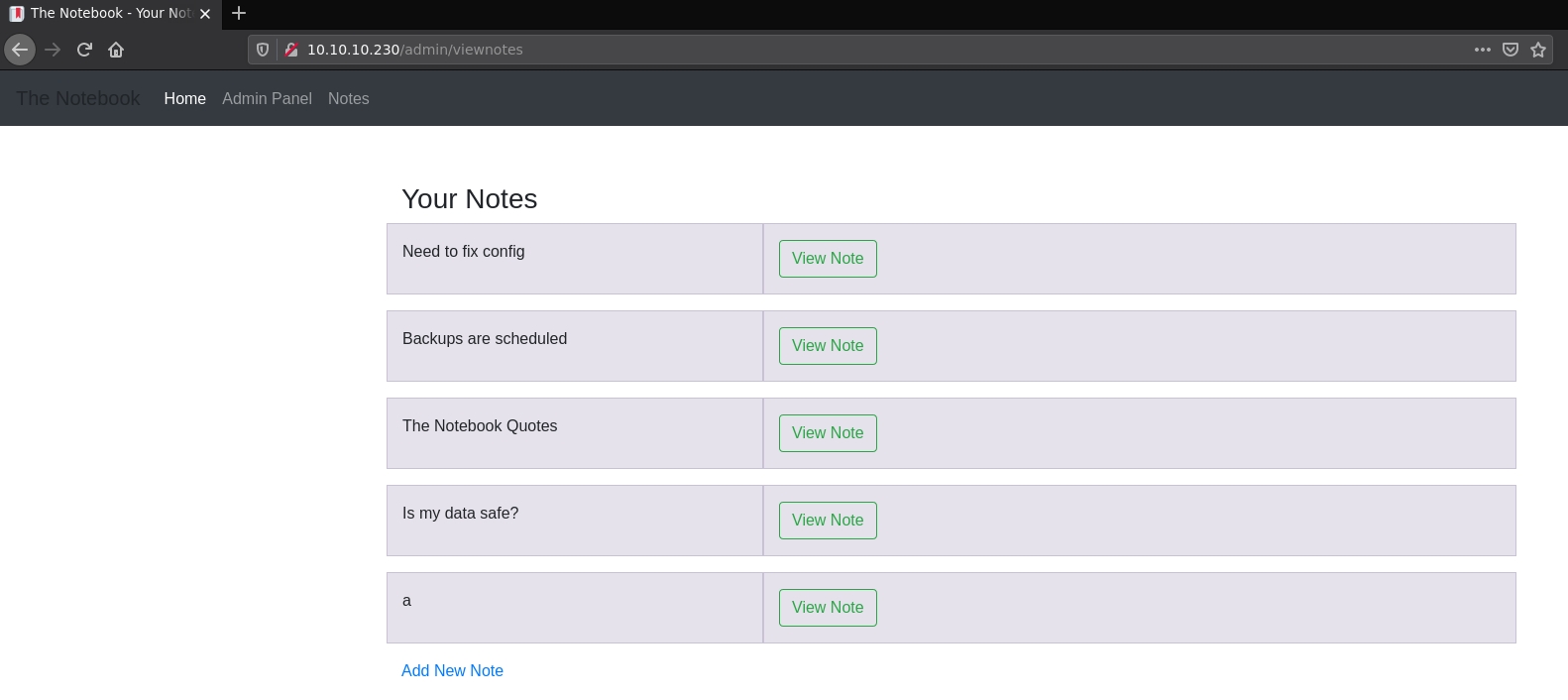The image size is (1568, 700).
Task: Click the tracking protection shield icon
Action: (263, 50)
